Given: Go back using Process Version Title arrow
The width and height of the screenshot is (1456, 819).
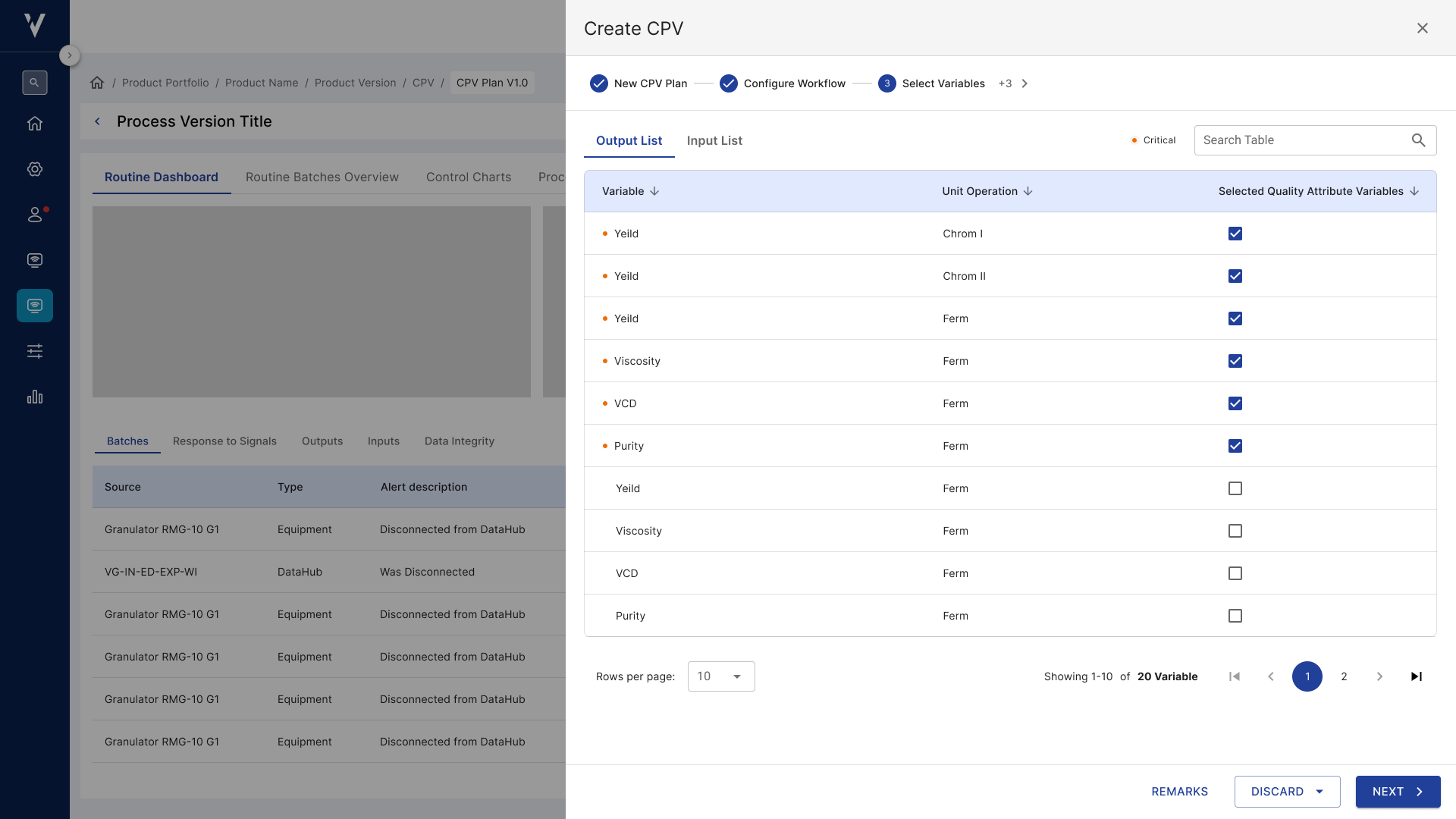Looking at the screenshot, I should click(97, 121).
